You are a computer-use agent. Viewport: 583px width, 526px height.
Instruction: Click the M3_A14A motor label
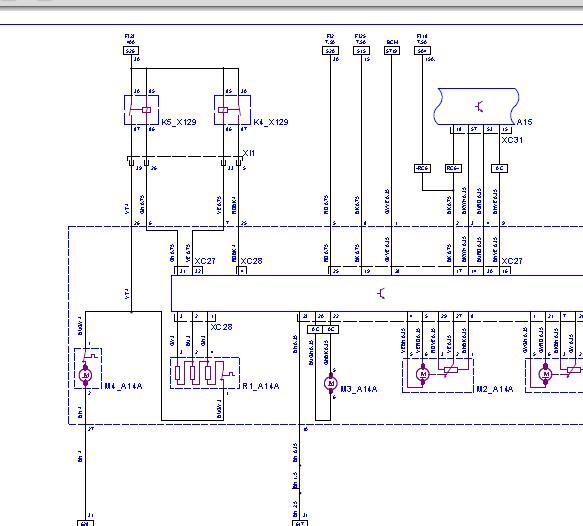(359, 389)
